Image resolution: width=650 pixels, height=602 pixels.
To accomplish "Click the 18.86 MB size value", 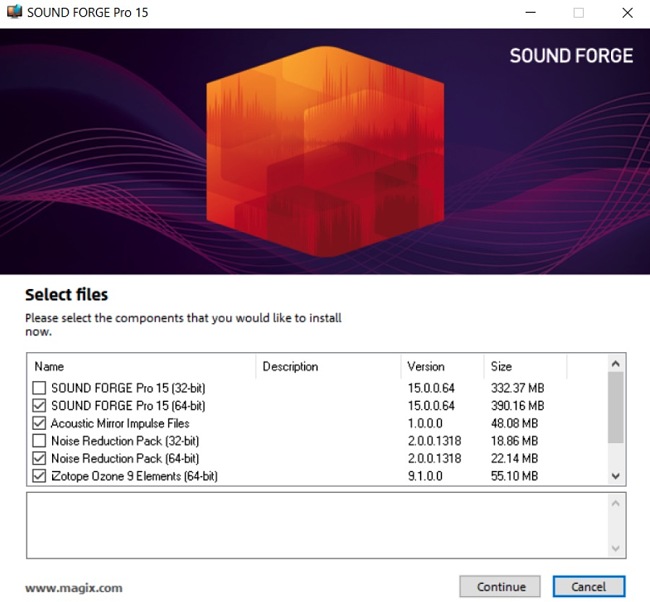I will [514, 441].
